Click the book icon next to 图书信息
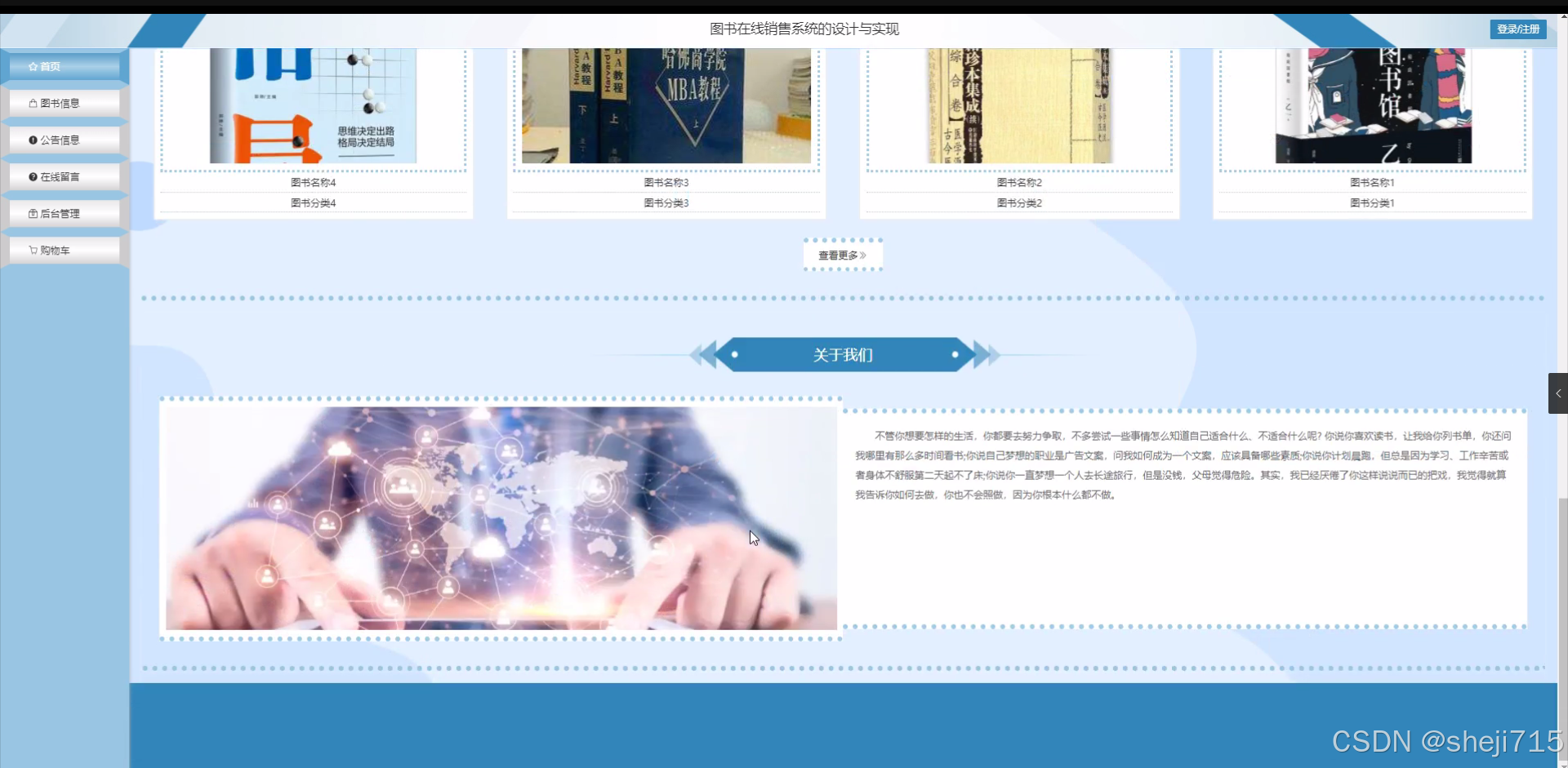Screen dimensions: 1568x768 (33, 102)
